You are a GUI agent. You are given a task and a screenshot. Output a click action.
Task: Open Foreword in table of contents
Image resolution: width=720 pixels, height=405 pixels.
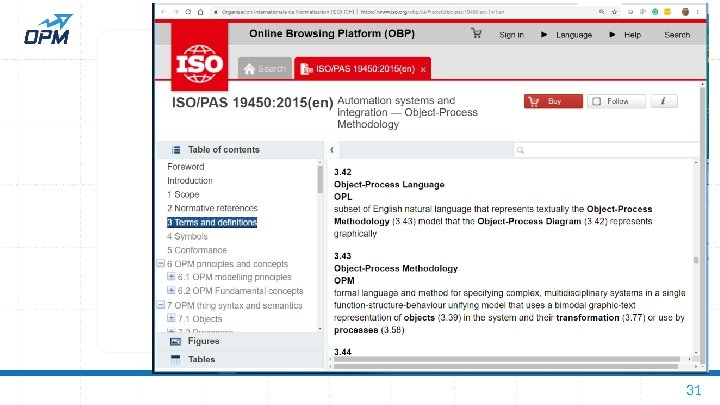coord(186,167)
